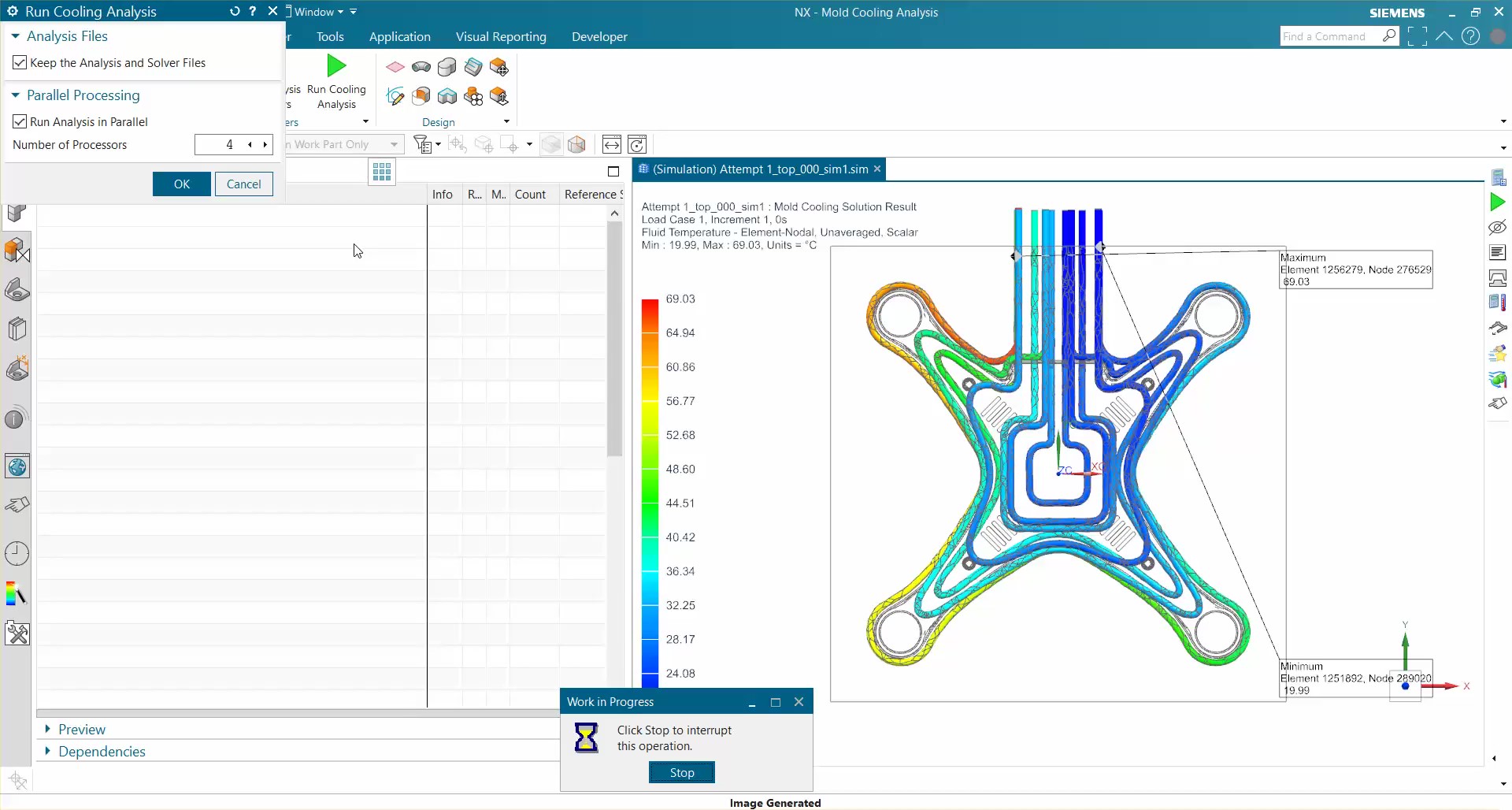The height and width of the screenshot is (810, 1512).
Task: Open the image export icon on right sidebar
Action: [x=1497, y=277]
